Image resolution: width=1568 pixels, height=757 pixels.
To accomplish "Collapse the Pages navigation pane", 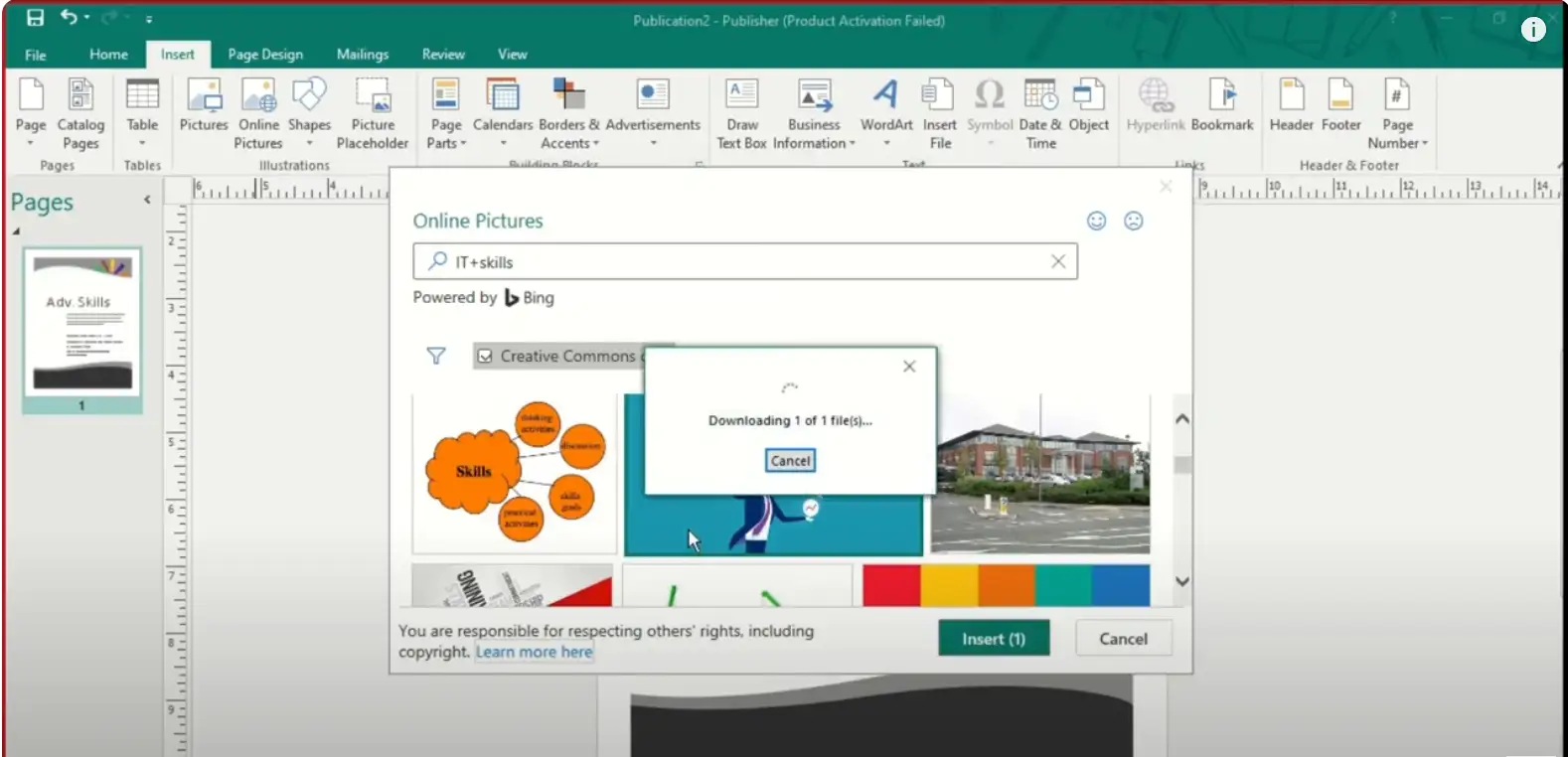I will pos(147,200).
